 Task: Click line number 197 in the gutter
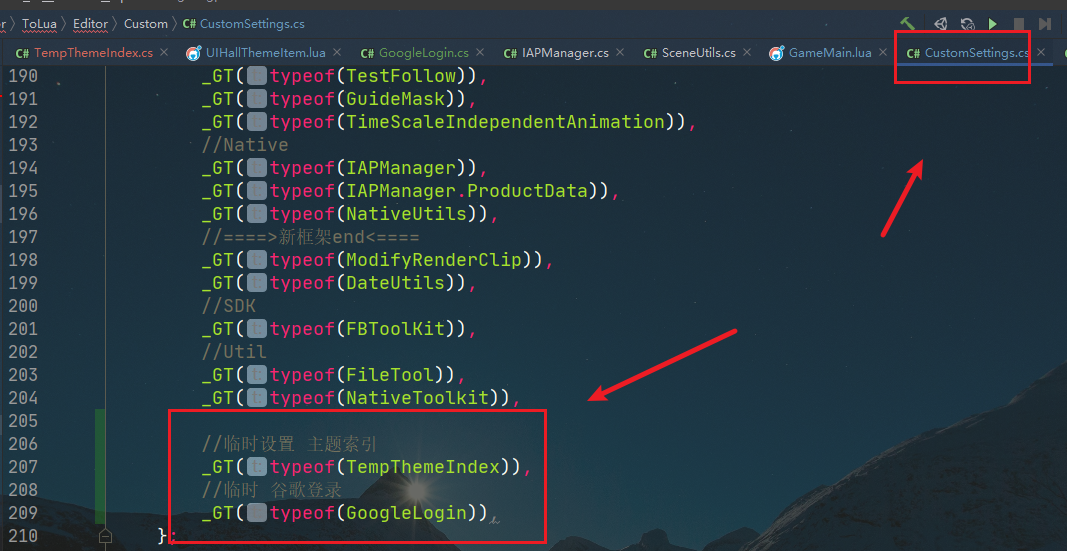(23, 237)
